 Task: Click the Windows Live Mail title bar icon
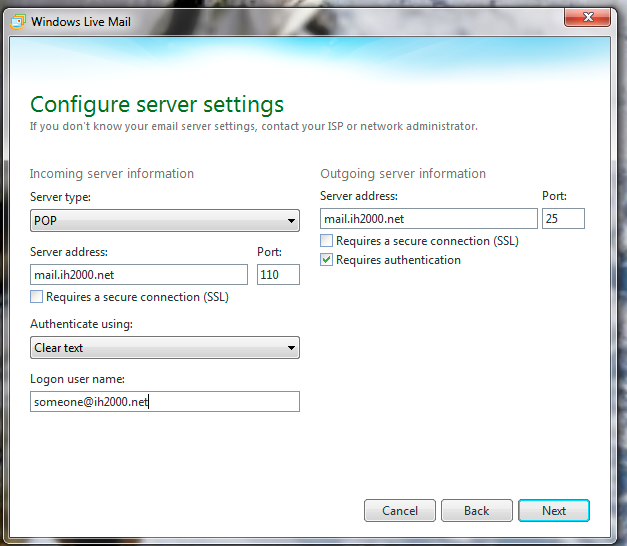[19, 20]
